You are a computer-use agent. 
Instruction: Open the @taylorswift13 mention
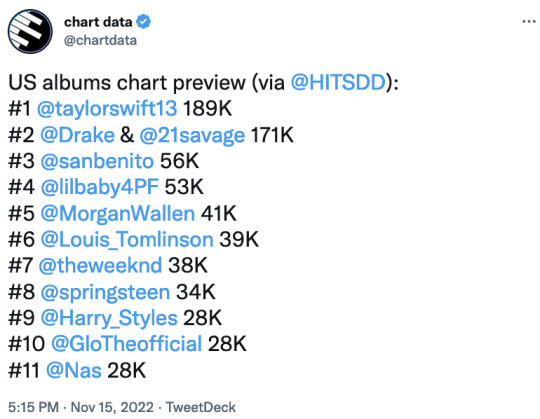pyautogui.click(x=107, y=108)
